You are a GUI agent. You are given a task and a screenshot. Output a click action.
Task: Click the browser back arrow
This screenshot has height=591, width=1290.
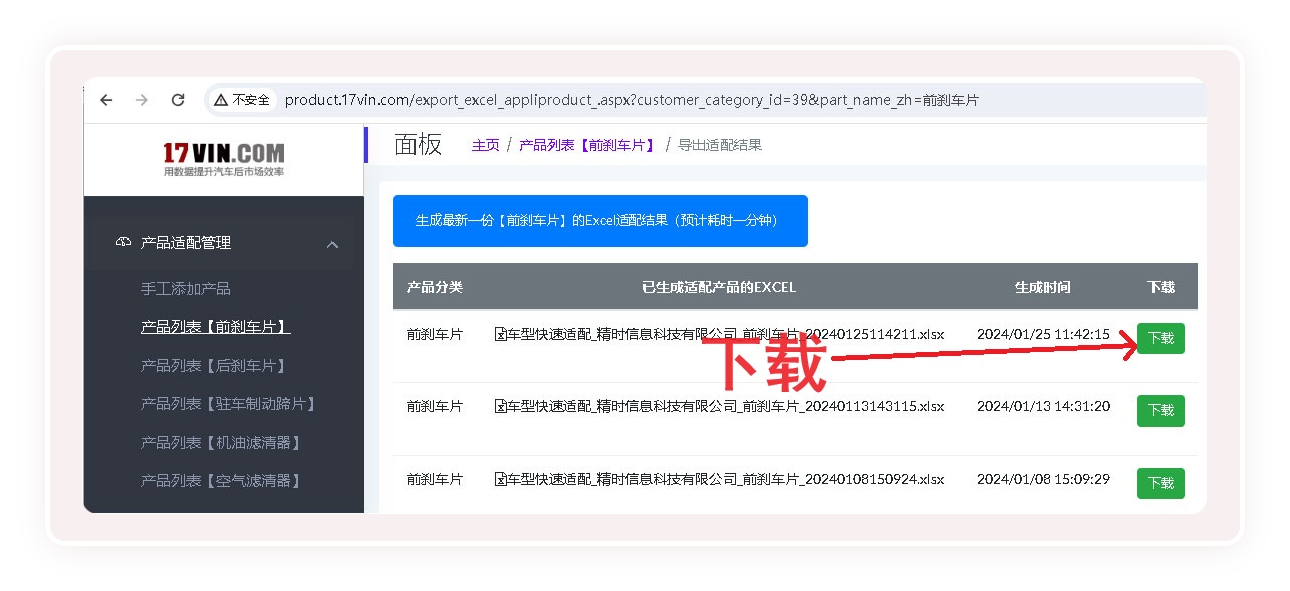click(x=106, y=100)
